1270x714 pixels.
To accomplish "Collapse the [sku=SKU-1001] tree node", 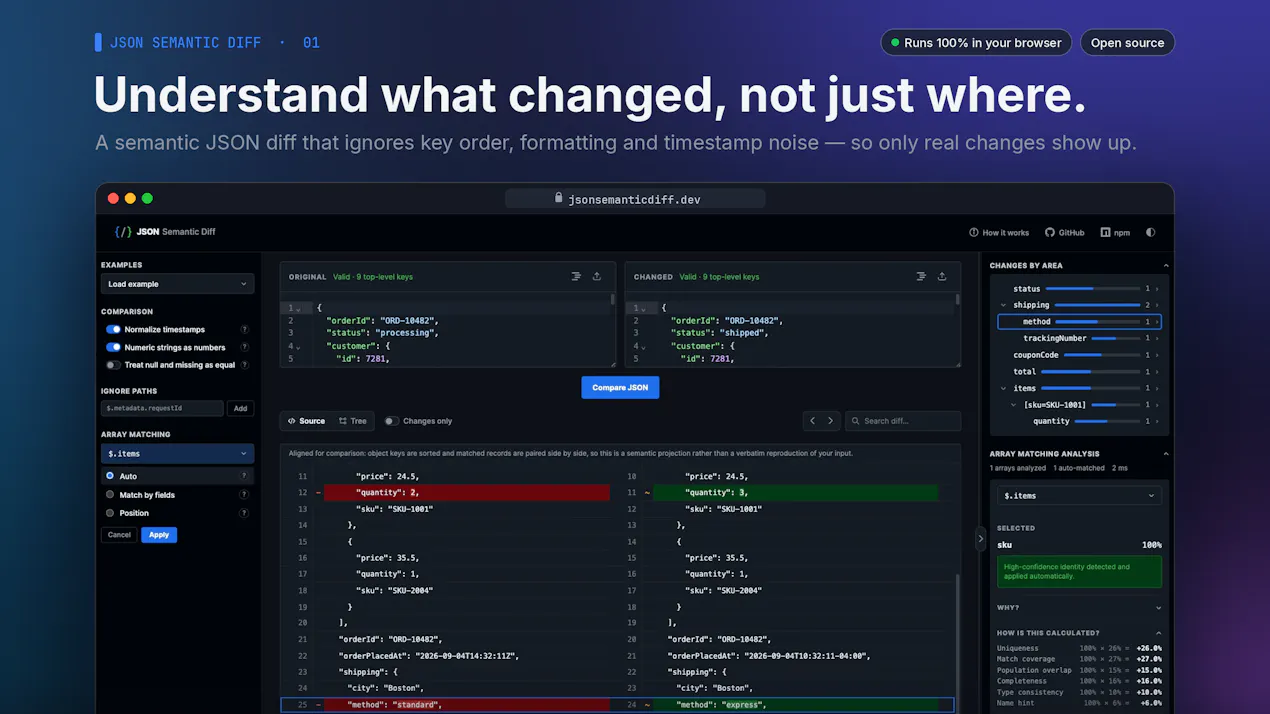I will 1014,405.
